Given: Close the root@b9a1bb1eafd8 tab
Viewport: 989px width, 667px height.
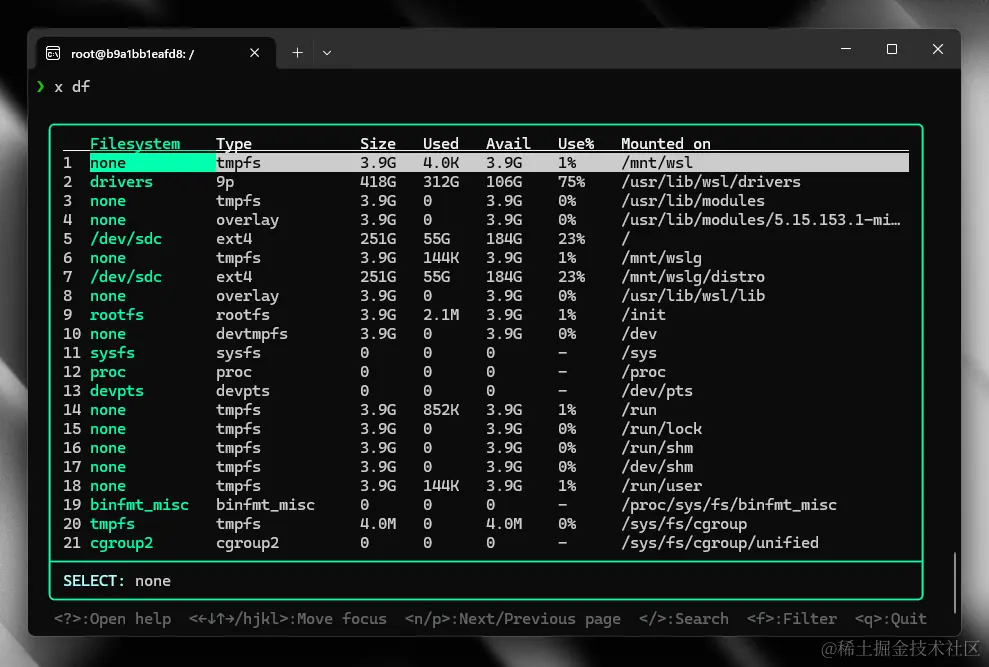Looking at the screenshot, I should pos(254,53).
